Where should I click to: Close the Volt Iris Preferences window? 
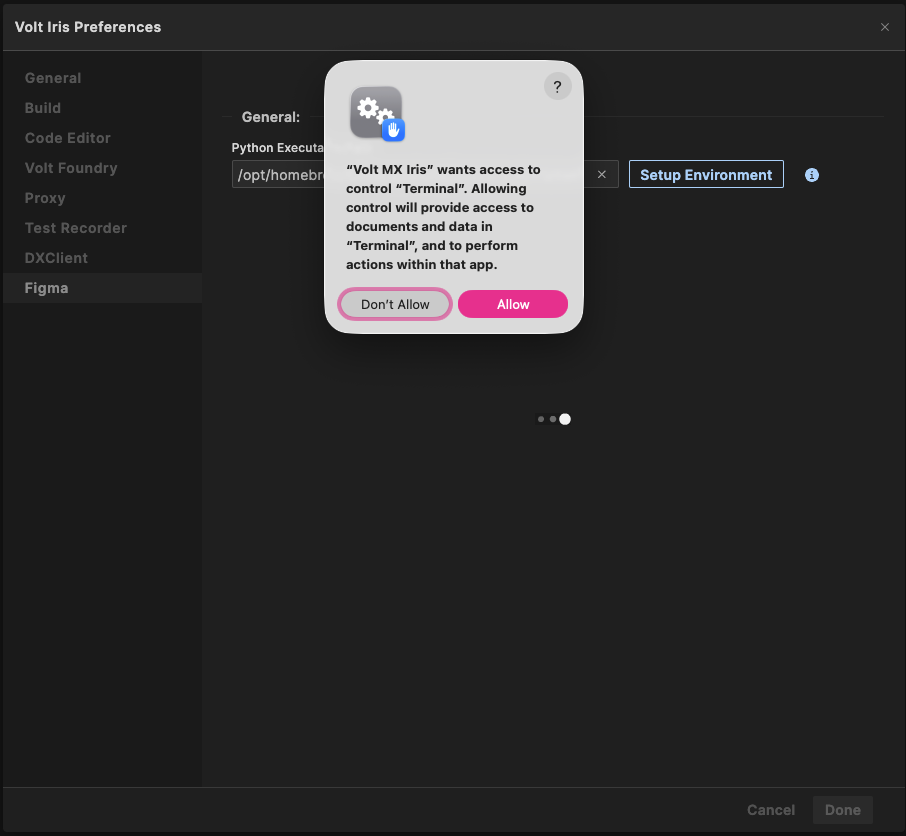coord(885,27)
